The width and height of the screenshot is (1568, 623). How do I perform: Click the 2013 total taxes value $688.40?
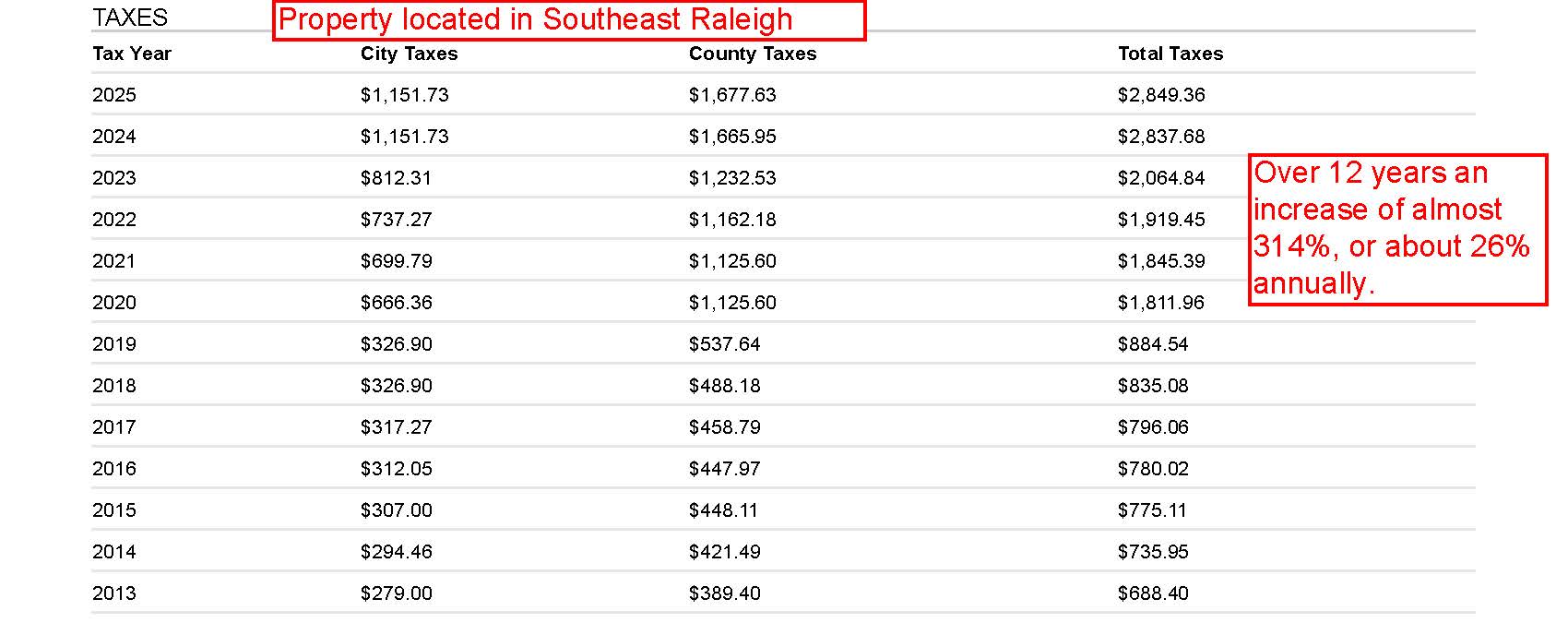pyautogui.click(x=1153, y=593)
